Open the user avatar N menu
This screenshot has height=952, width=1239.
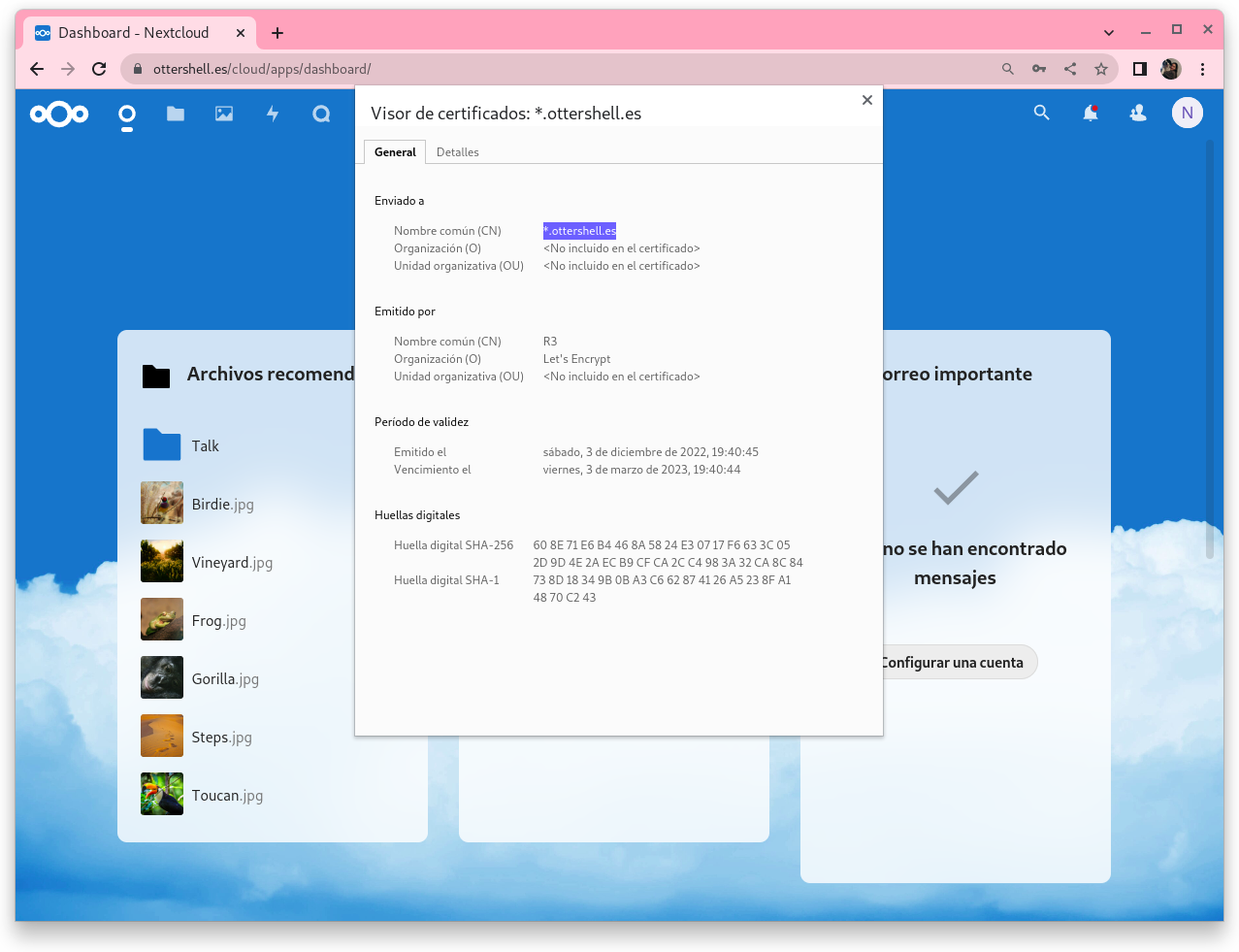coord(1187,114)
